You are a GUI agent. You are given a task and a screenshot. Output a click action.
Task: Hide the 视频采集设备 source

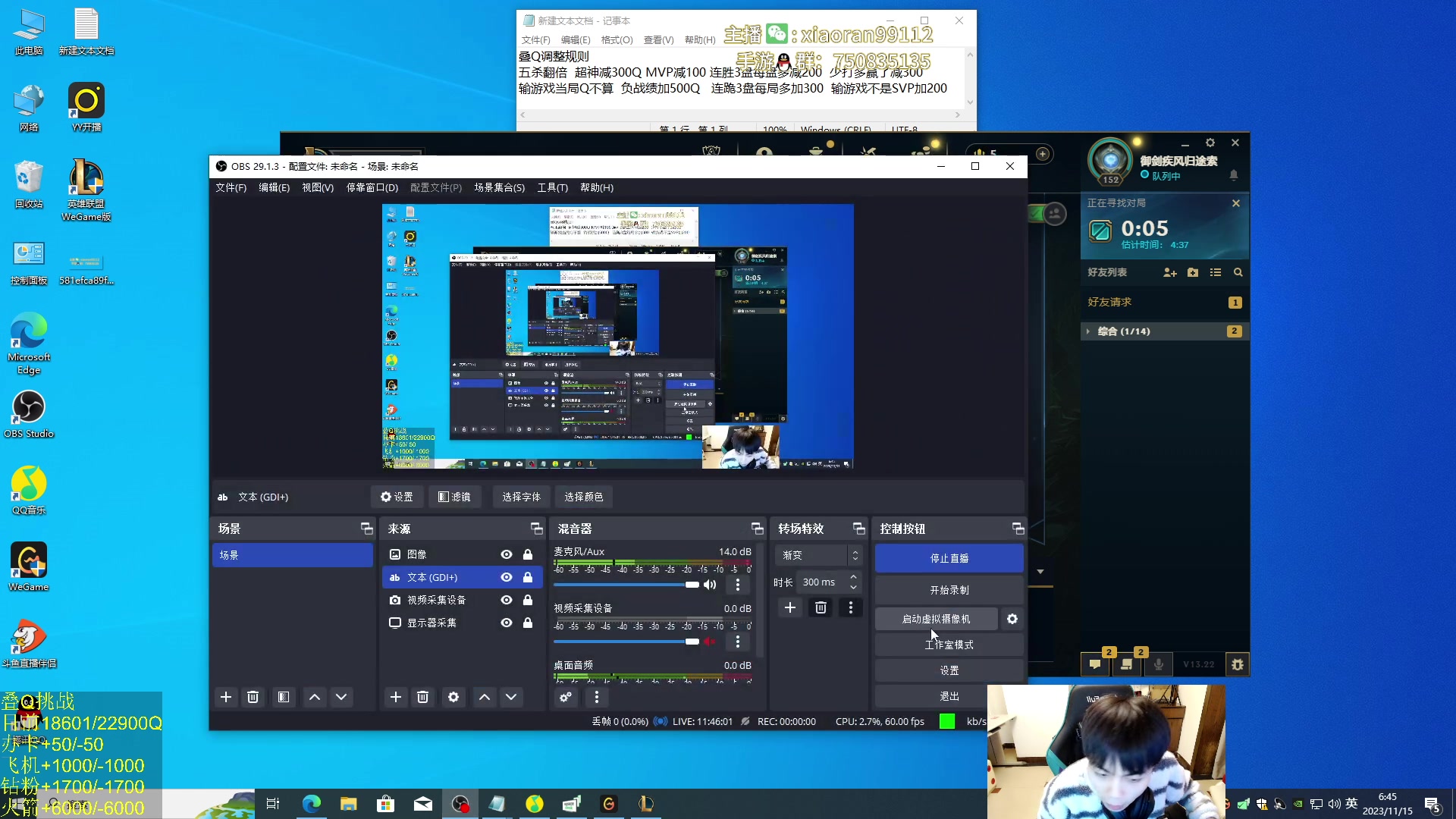pos(507,600)
